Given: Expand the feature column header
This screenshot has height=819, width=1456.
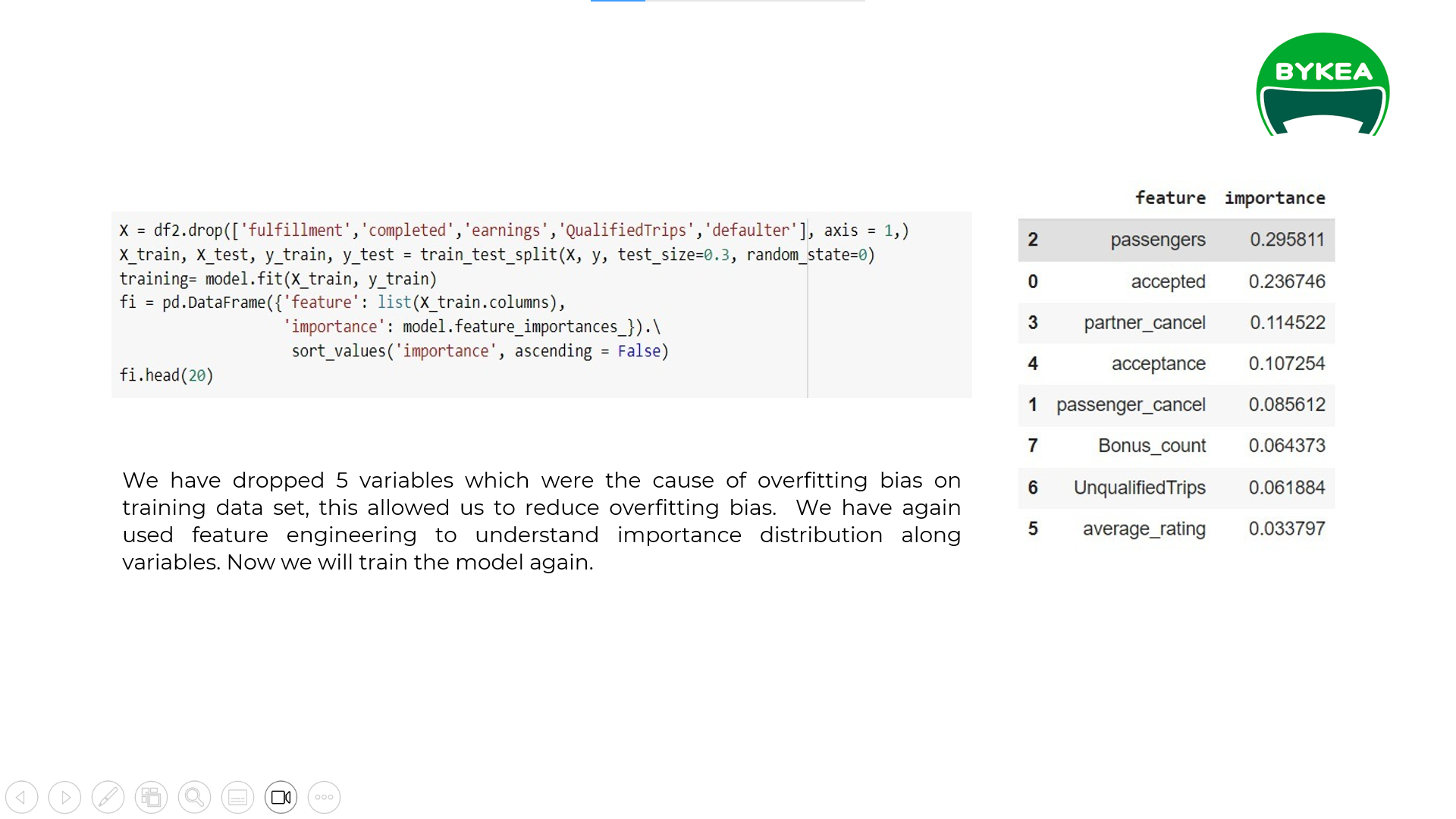Looking at the screenshot, I should 1170,198.
